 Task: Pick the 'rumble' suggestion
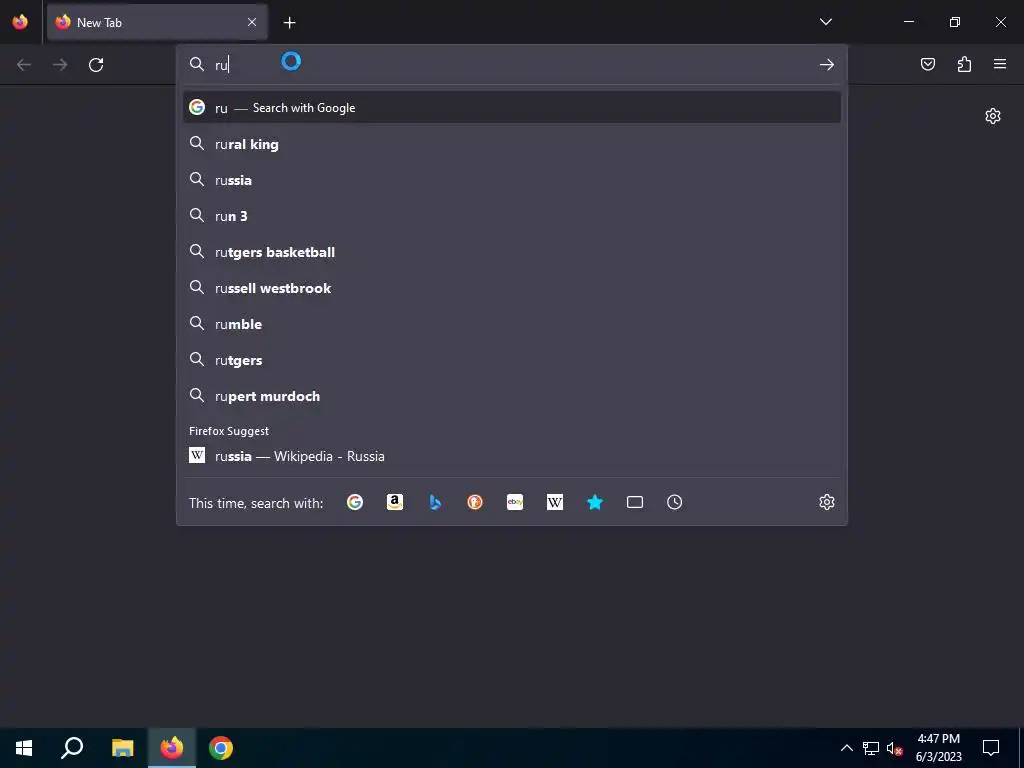pos(511,324)
